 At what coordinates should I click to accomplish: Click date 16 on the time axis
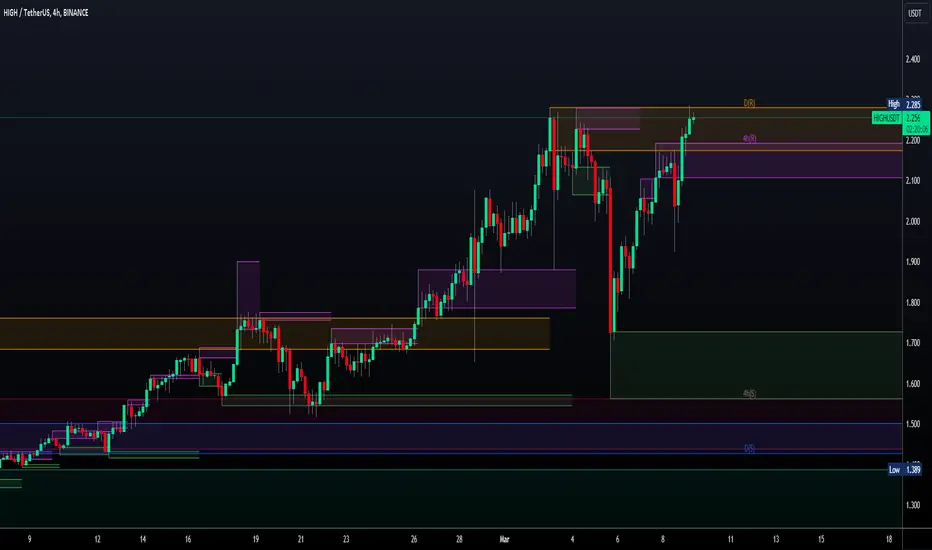[188, 539]
